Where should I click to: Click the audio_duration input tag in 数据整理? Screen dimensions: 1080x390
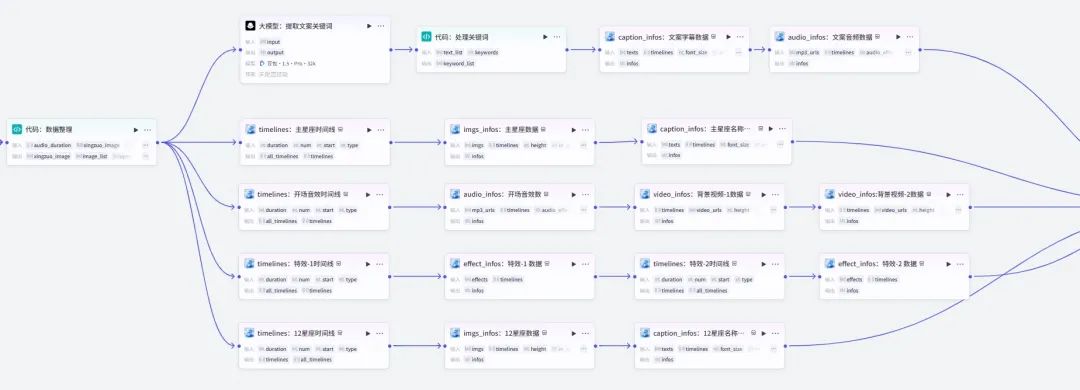(x=49, y=145)
